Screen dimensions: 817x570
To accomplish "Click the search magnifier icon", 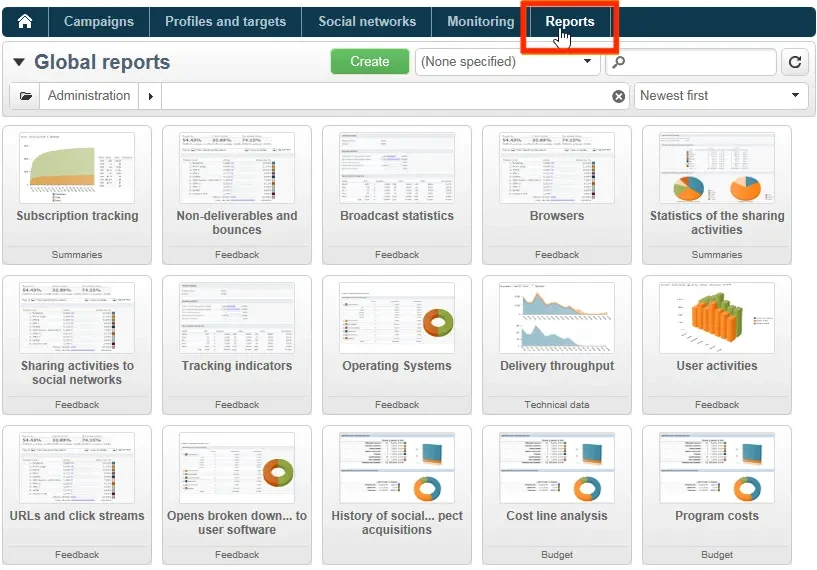I will coord(619,62).
